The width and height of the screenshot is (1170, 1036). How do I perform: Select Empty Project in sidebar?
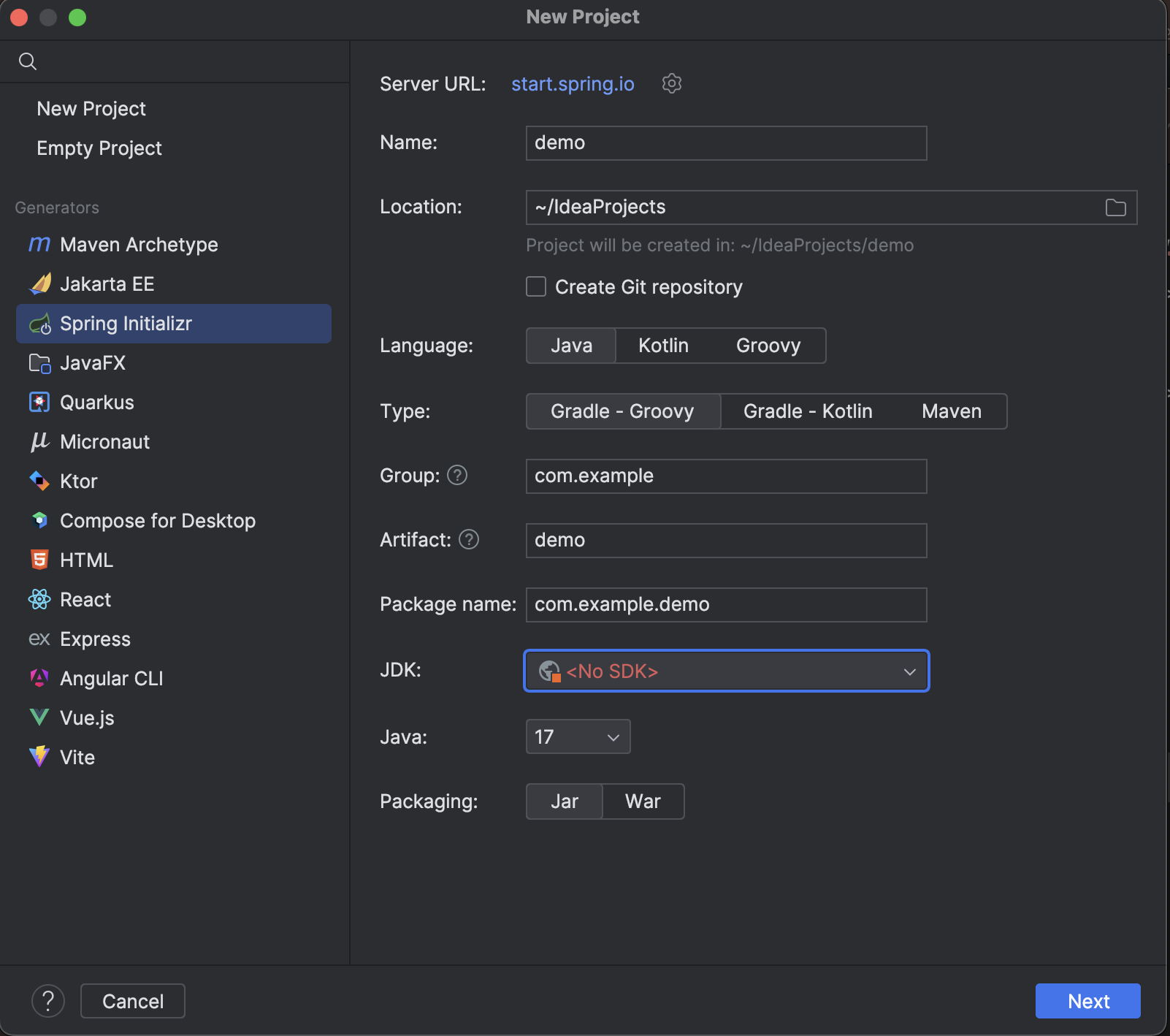(x=99, y=148)
